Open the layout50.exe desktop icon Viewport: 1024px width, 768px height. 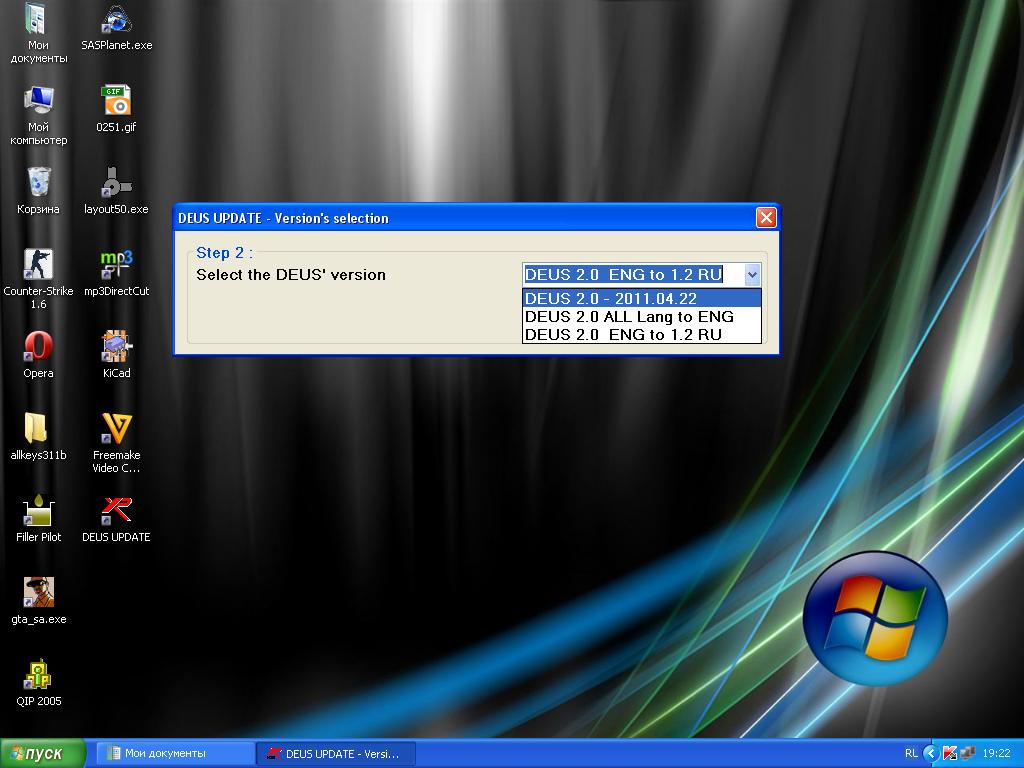(117, 183)
